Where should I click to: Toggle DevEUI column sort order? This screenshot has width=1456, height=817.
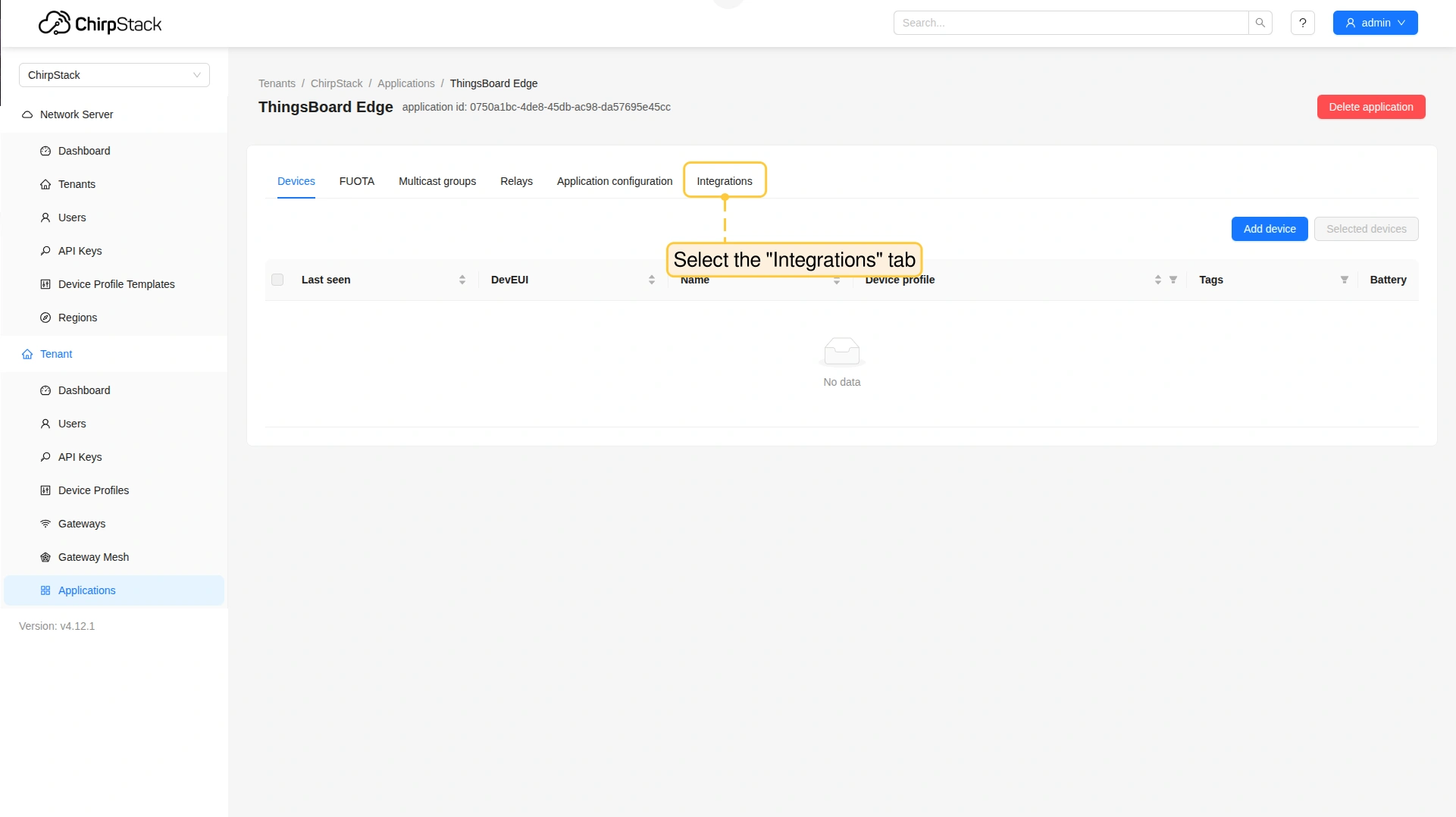651,280
